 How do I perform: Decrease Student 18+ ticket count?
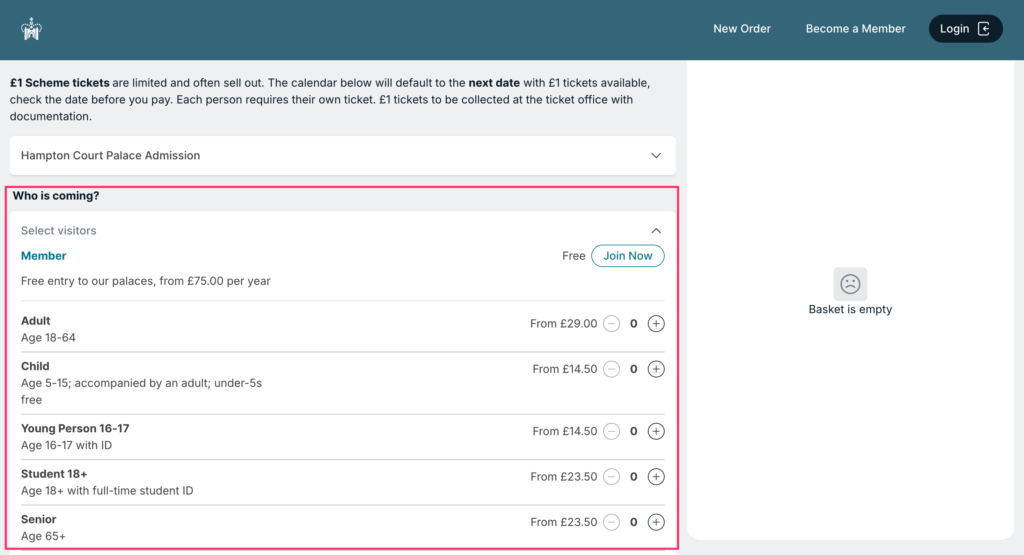pos(611,477)
